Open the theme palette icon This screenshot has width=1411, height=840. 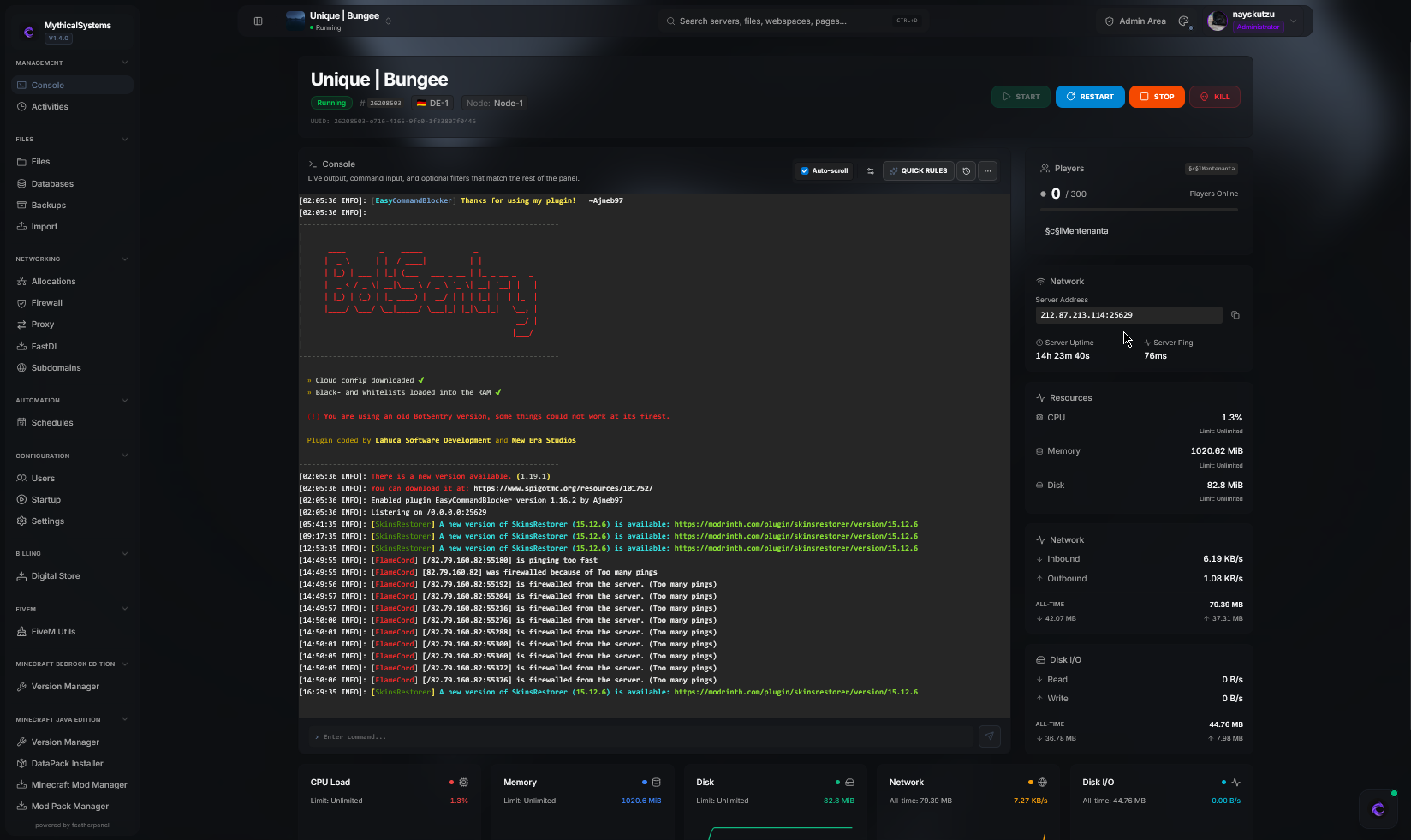pyautogui.click(x=1184, y=21)
